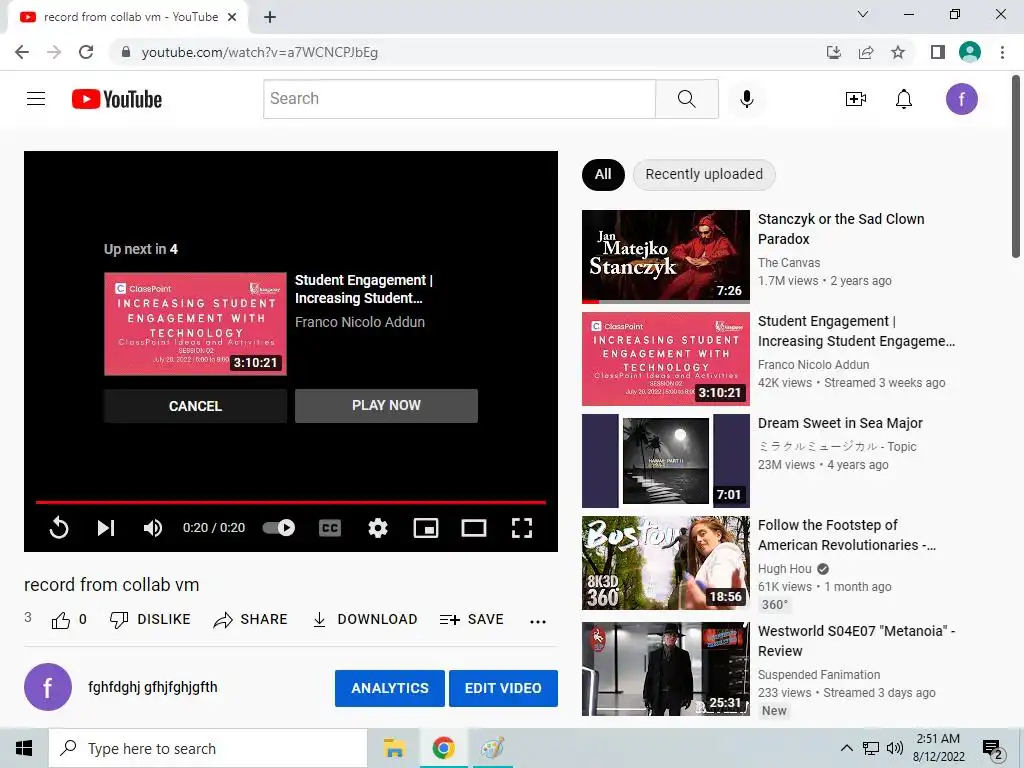1024x768 pixels.
Task: Open the Boston 360 video thumbnail
Action: click(665, 562)
